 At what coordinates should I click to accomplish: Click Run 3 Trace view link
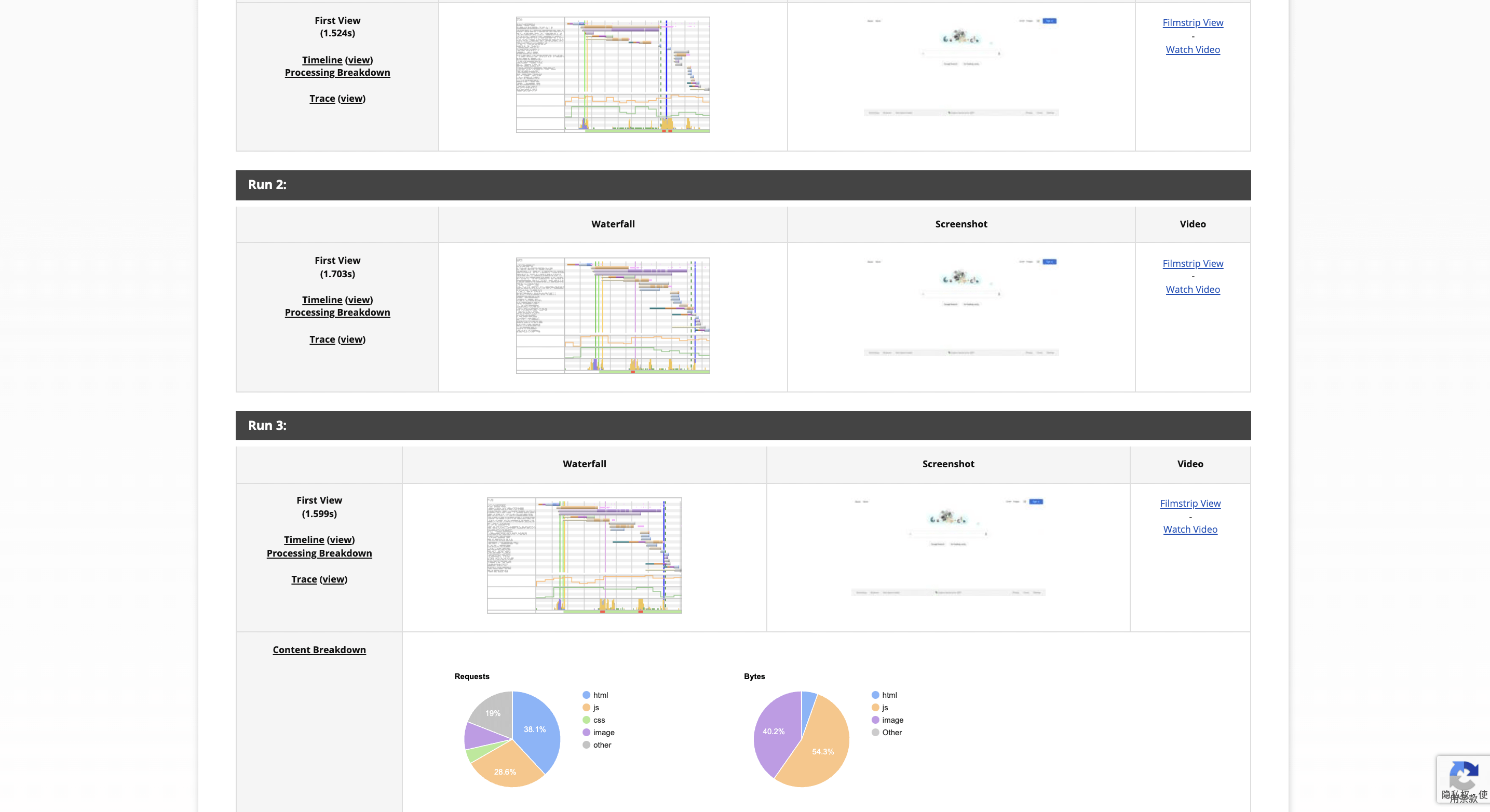tap(333, 579)
